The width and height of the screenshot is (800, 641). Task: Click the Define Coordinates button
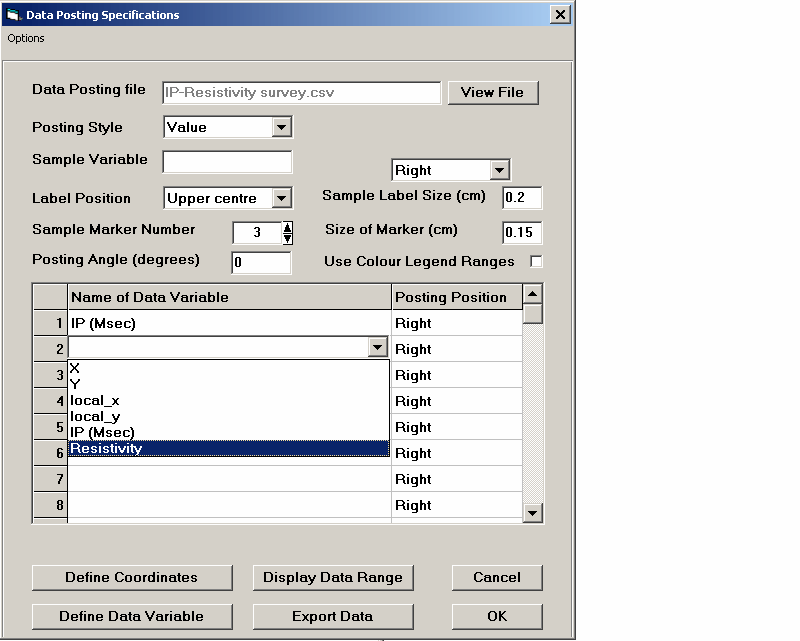[x=132, y=578]
